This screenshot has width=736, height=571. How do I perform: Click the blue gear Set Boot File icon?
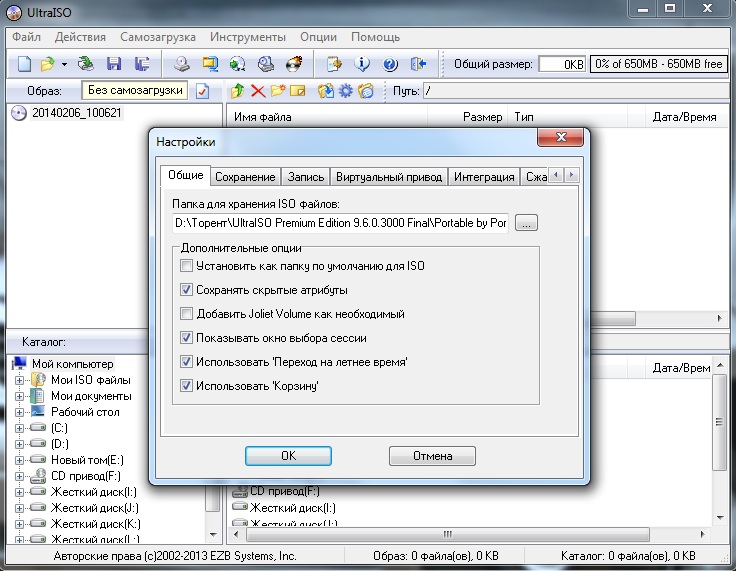[x=345, y=91]
